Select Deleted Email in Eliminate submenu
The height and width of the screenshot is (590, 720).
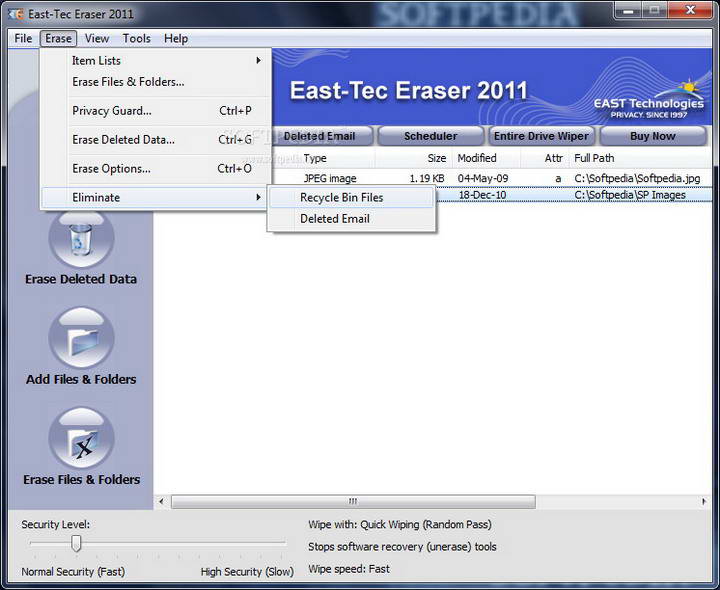click(x=352, y=219)
